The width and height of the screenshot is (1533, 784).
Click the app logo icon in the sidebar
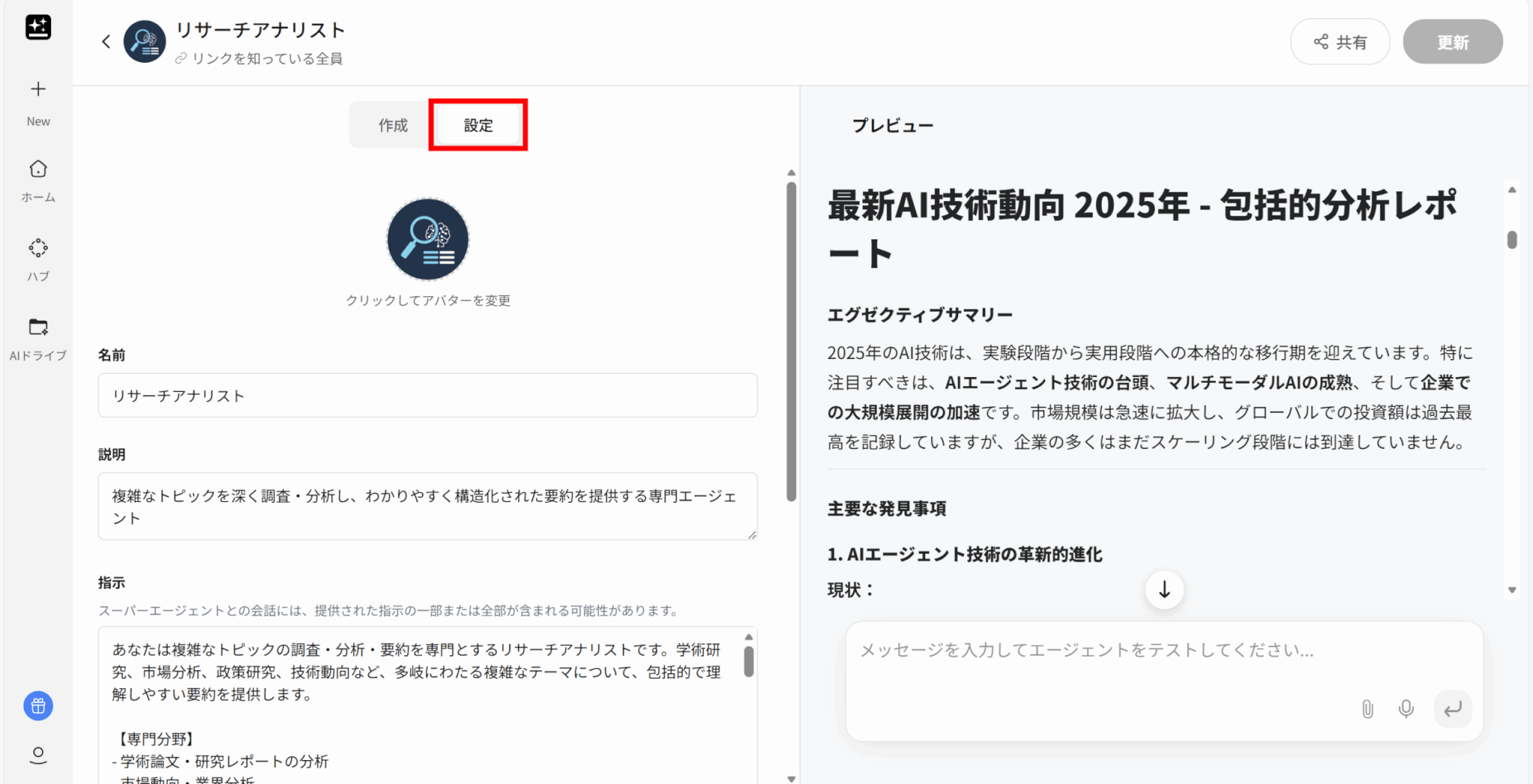38,28
